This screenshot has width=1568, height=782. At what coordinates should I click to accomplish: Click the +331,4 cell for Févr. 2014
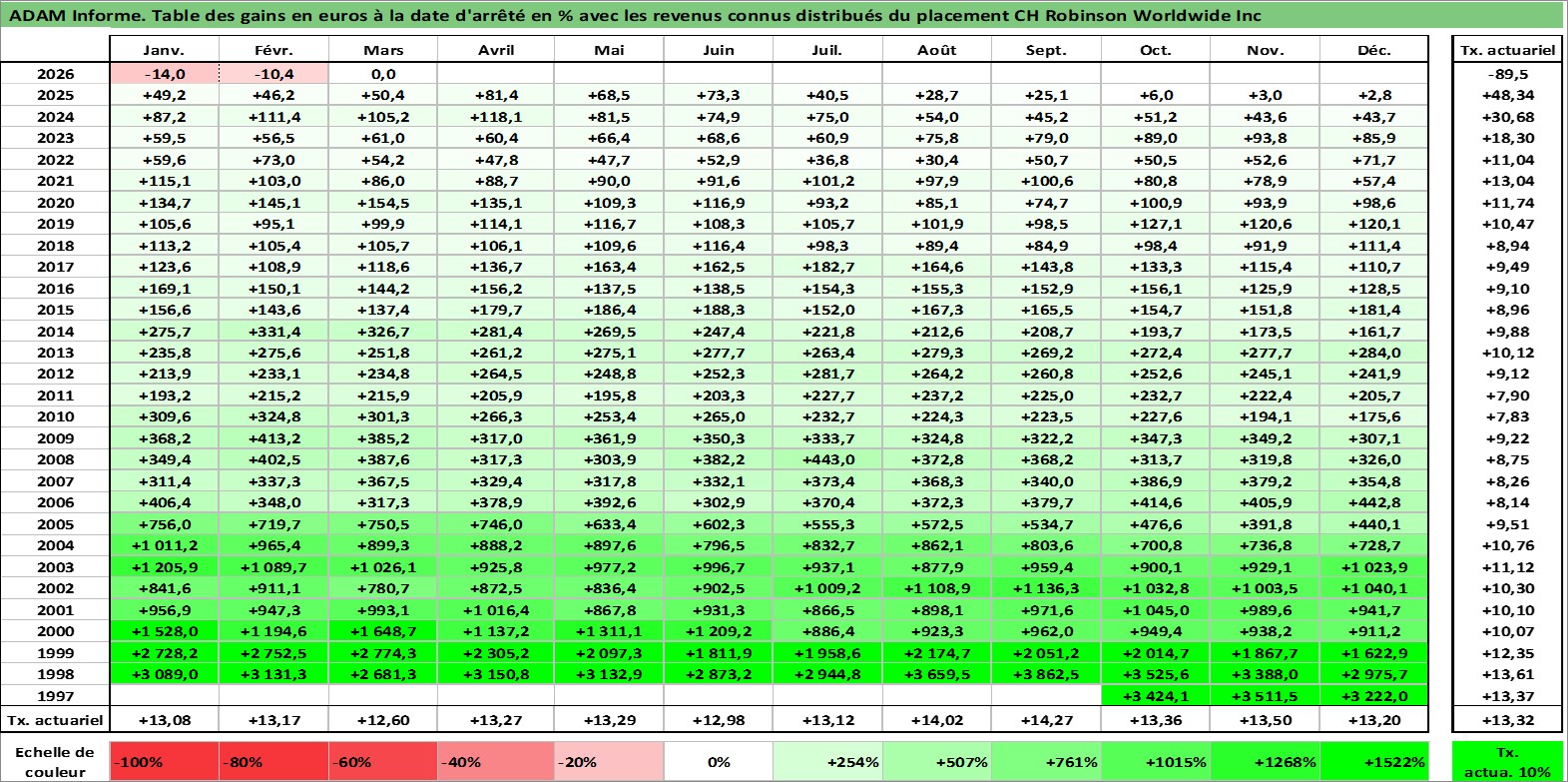273,332
